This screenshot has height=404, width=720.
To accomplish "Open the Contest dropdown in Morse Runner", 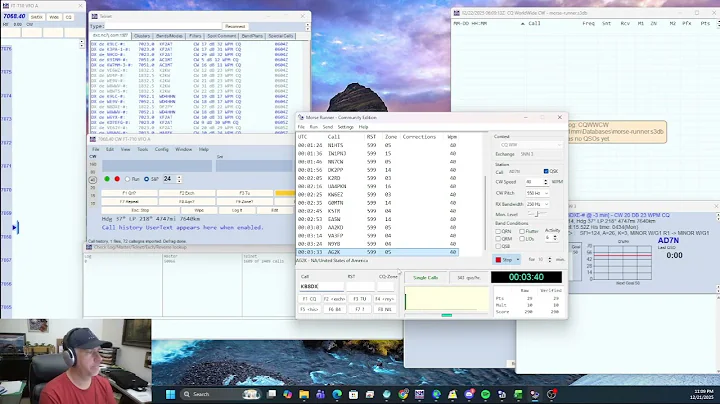I will click(529, 145).
